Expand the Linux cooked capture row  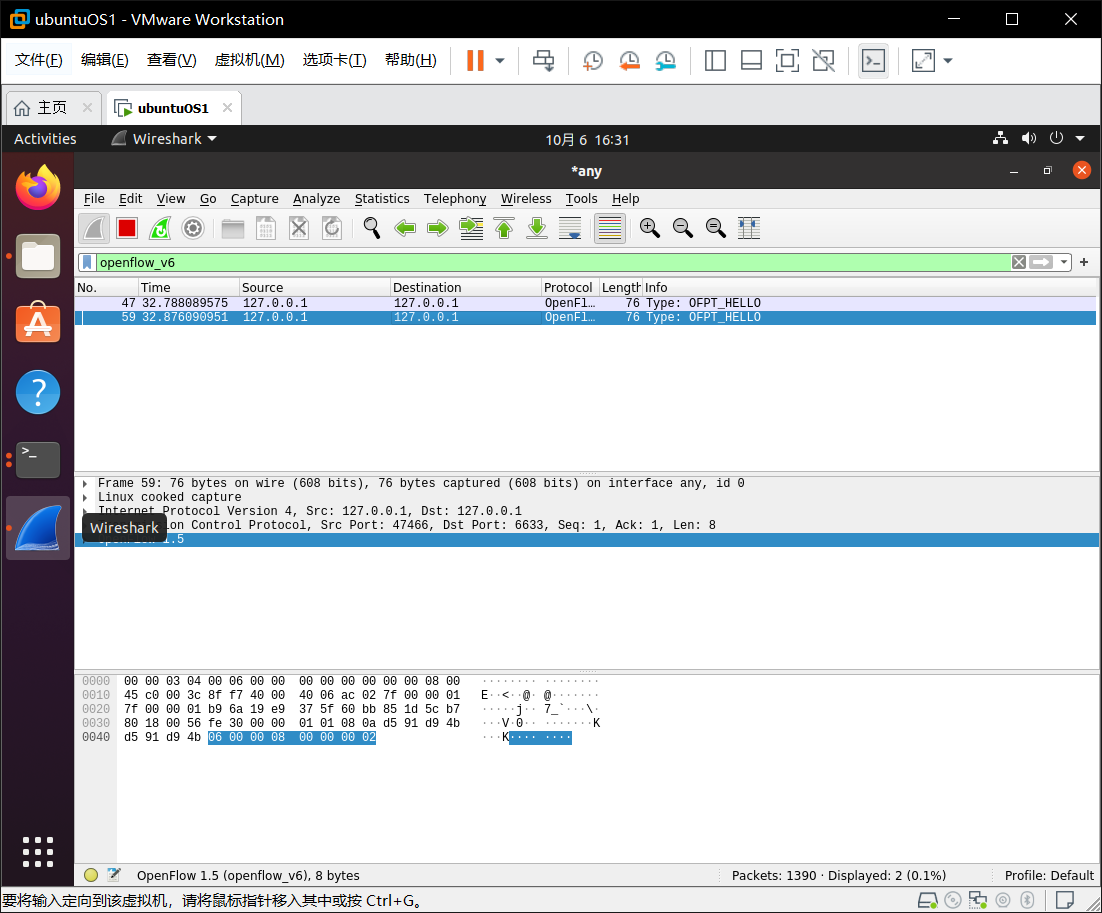pyautogui.click(x=85, y=498)
